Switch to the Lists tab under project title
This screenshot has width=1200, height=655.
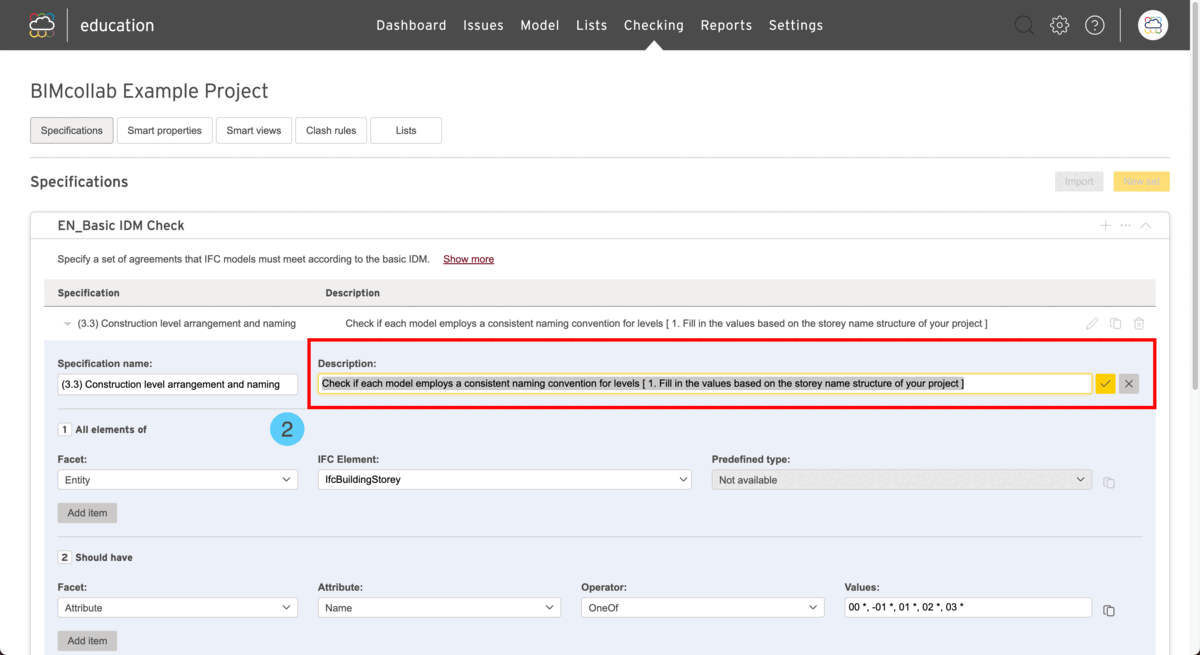406,131
